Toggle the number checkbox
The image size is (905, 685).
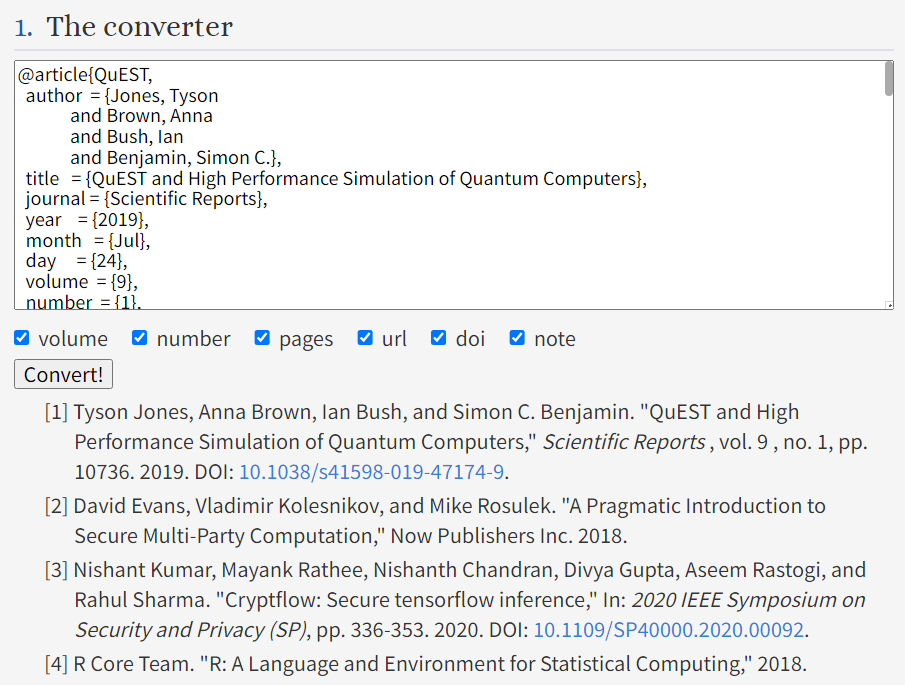(x=139, y=338)
